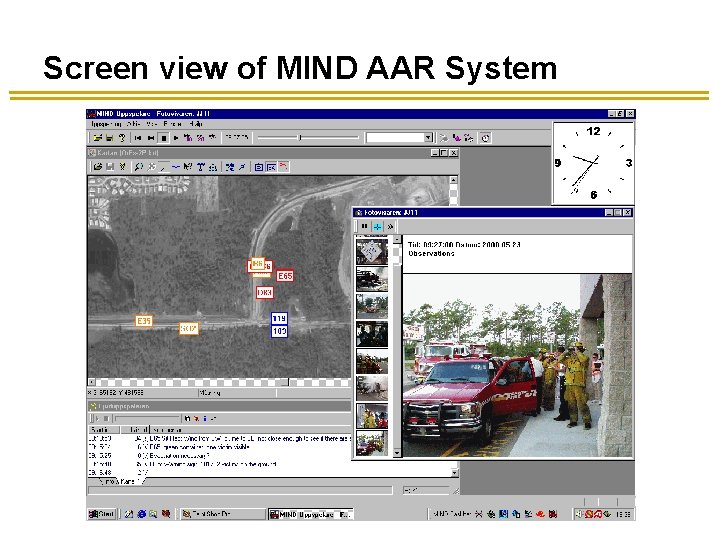
Task: Log list scroll down arrow
Action: pyautogui.click(x=454, y=472)
